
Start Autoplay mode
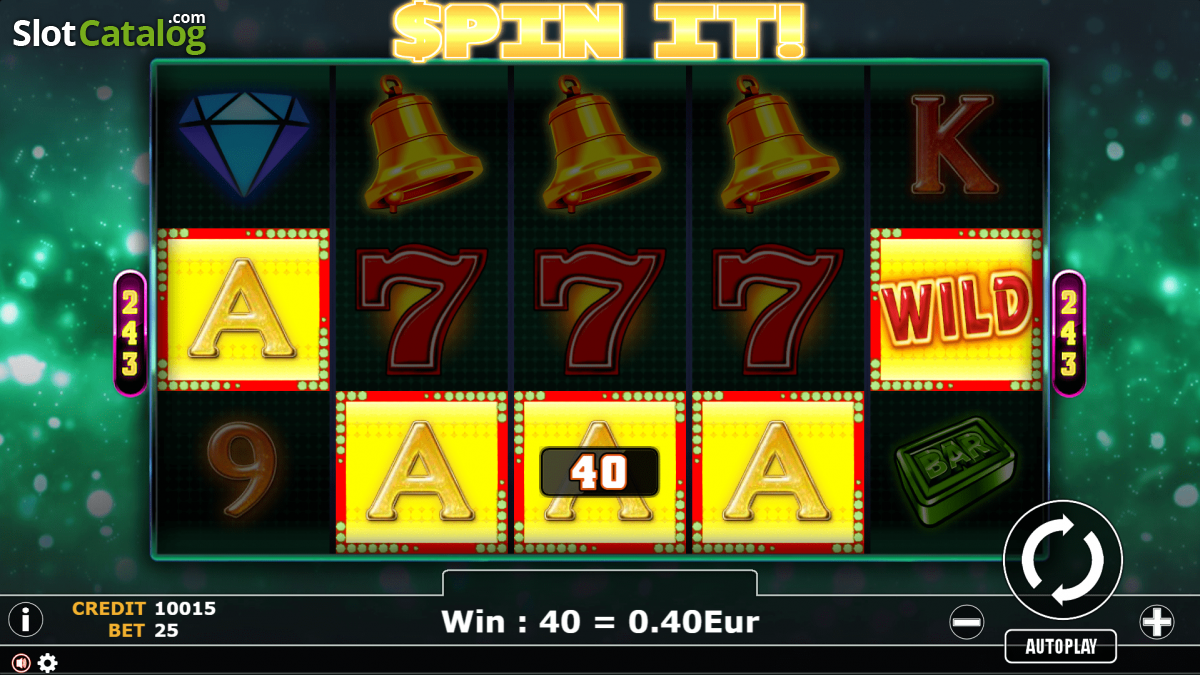click(1060, 646)
